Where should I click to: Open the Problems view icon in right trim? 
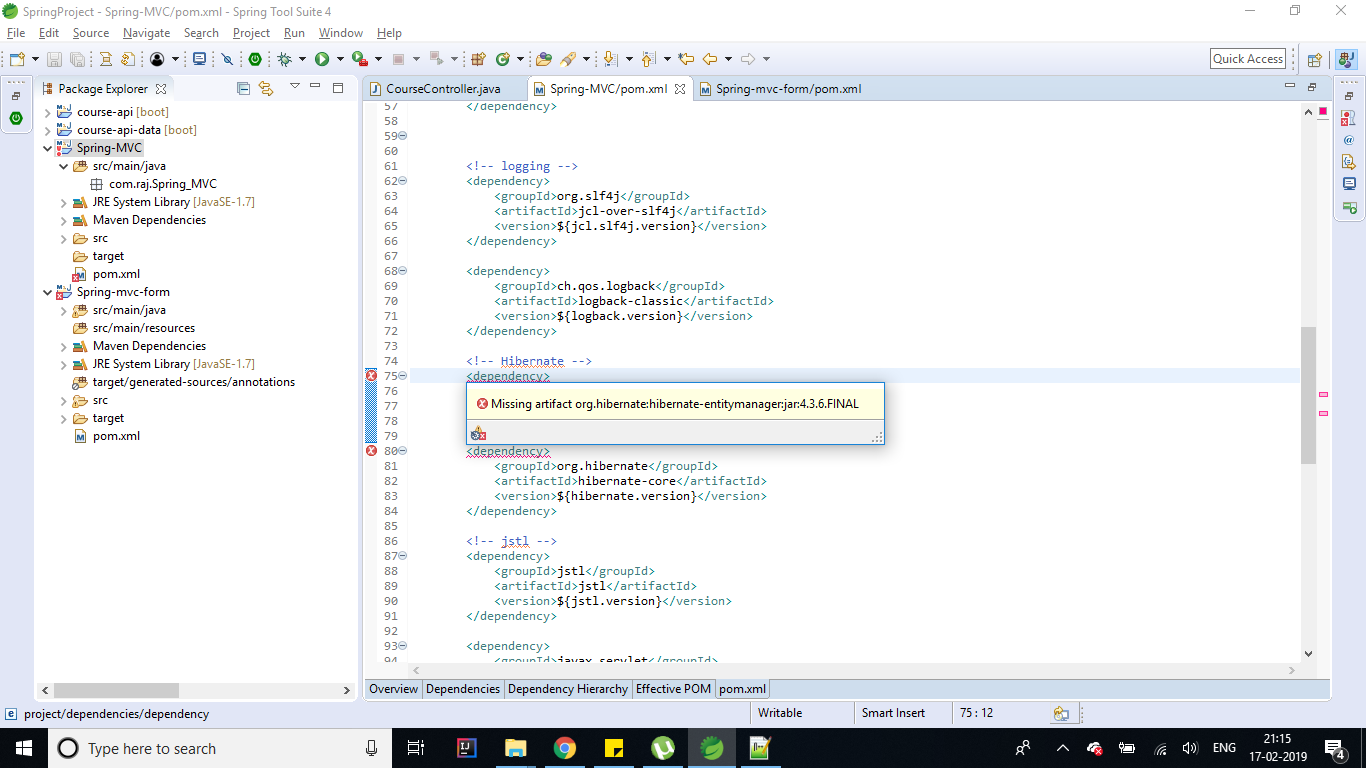(1348, 118)
